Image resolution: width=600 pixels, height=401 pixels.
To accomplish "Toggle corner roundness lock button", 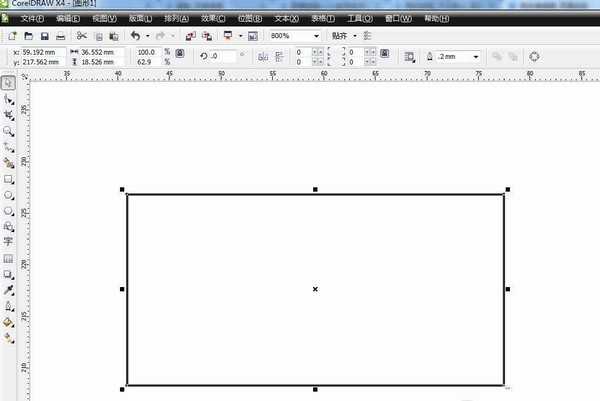I will coord(385,53).
